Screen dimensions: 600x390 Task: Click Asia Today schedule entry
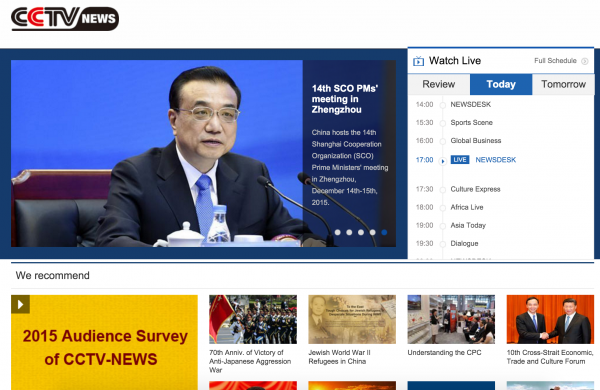tap(468, 225)
